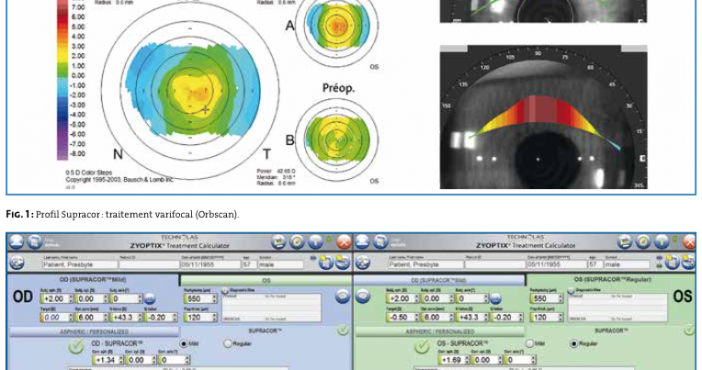The image size is (702, 370).
Task: Click the large green checkmark beside OD - SUPRACOR
Action: (76, 346)
